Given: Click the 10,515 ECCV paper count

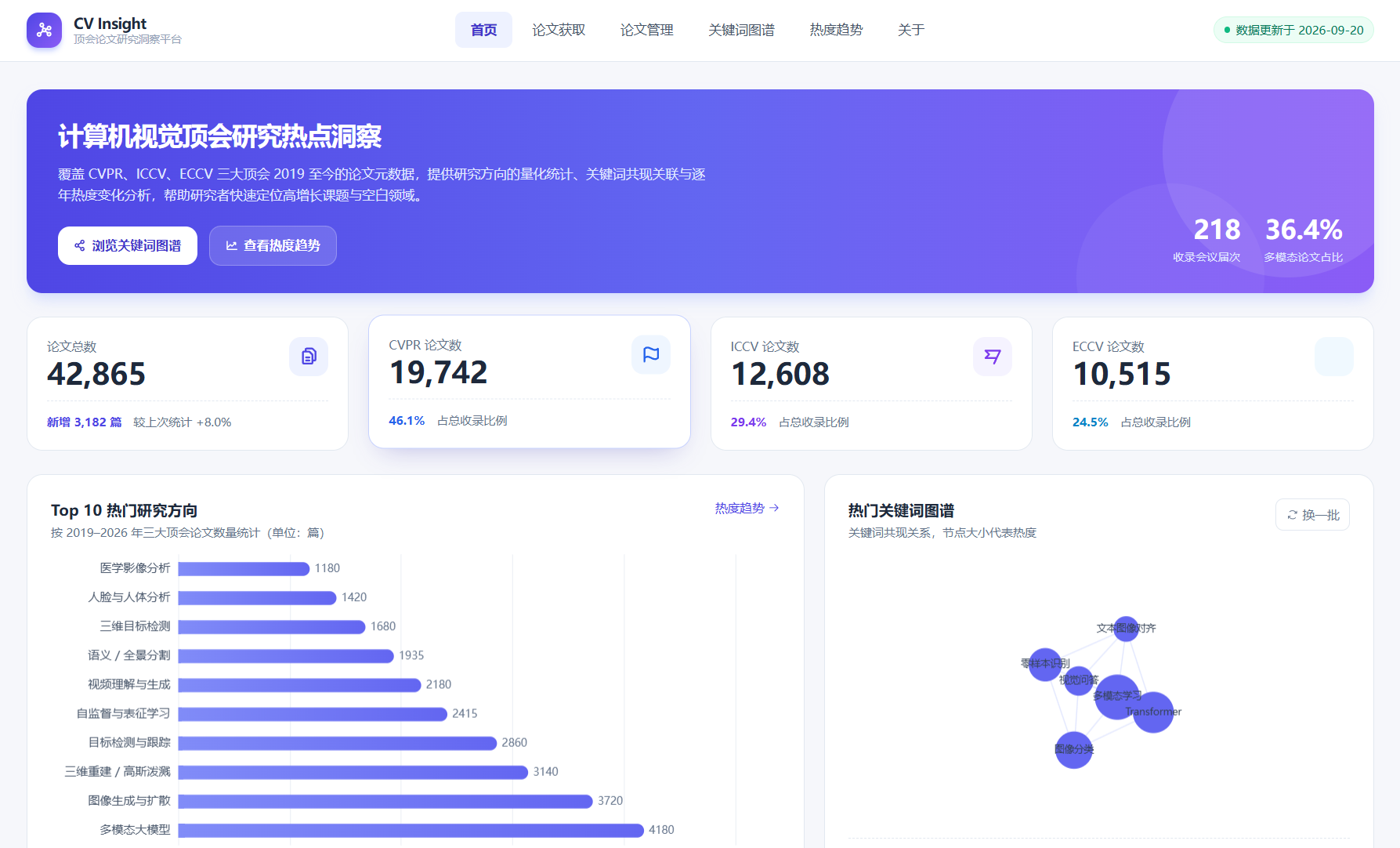Looking at the screenshot, I should (x=1122, y=375).
